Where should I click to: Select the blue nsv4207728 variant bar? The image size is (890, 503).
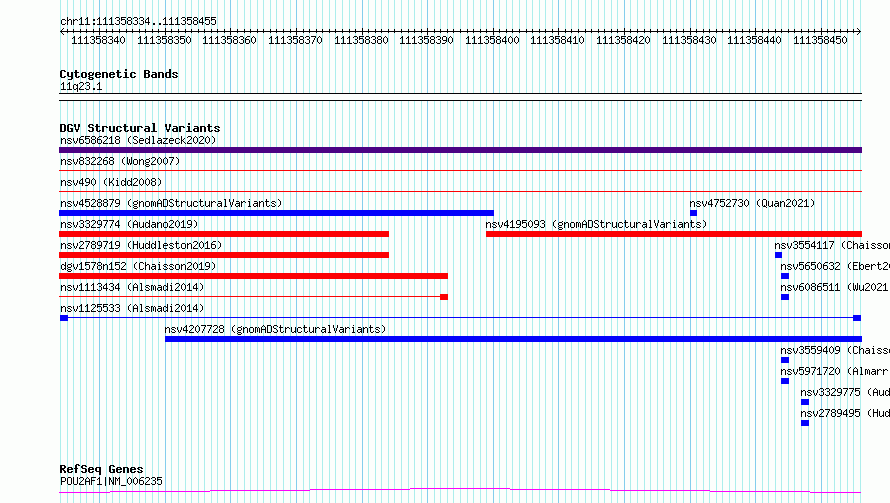(514, 339)
